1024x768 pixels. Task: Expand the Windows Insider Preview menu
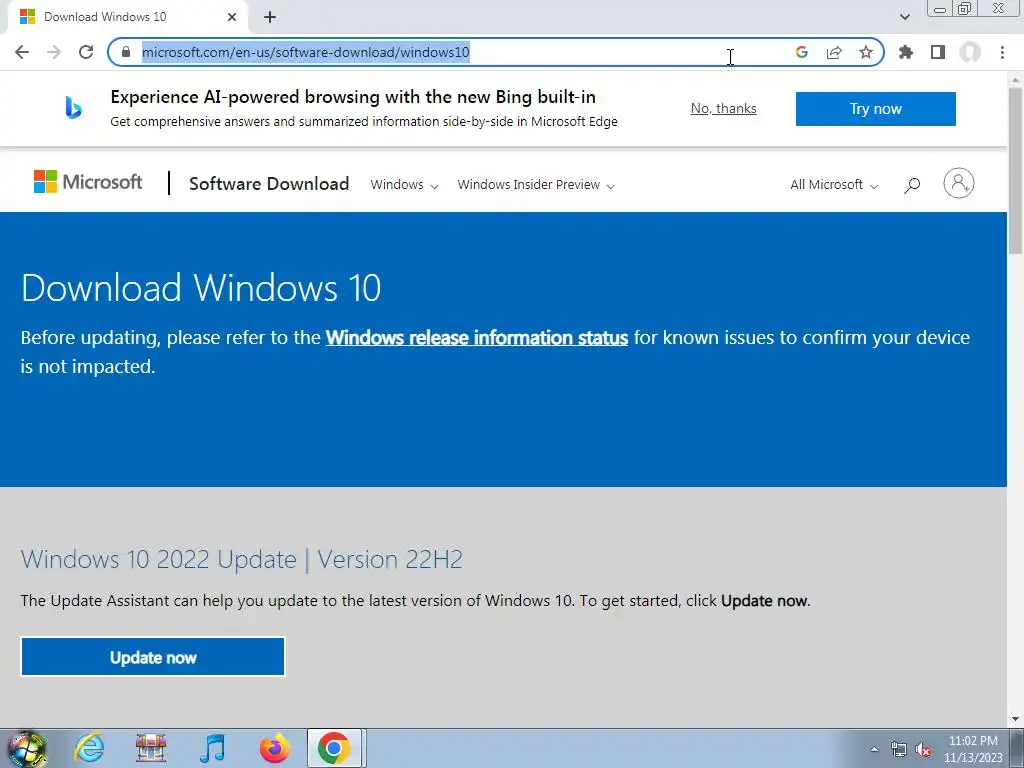click(536, 185)
